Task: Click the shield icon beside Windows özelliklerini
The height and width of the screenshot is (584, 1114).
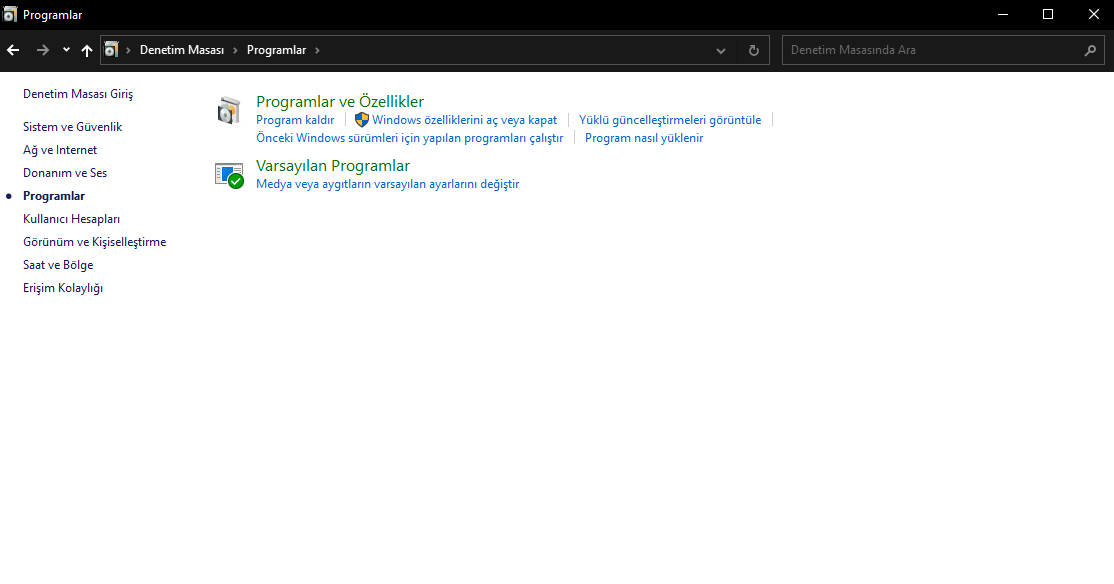Action: (x=362, y=120)
